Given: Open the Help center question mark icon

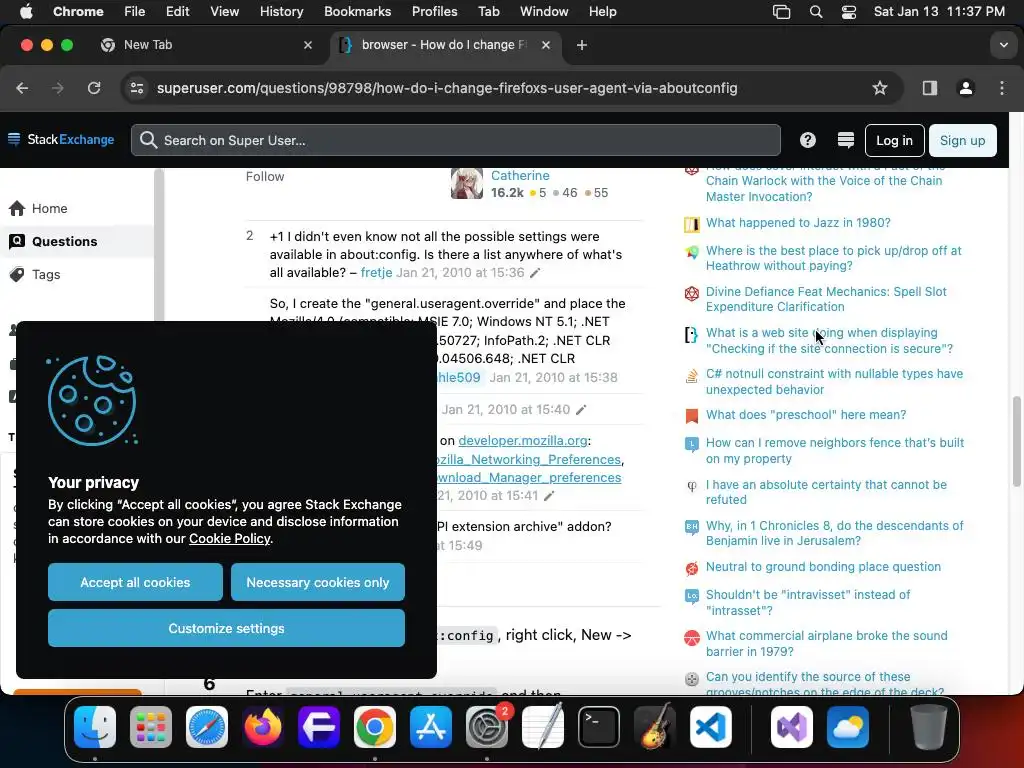Looking at the screenshot, I should [x=808, y=140].
